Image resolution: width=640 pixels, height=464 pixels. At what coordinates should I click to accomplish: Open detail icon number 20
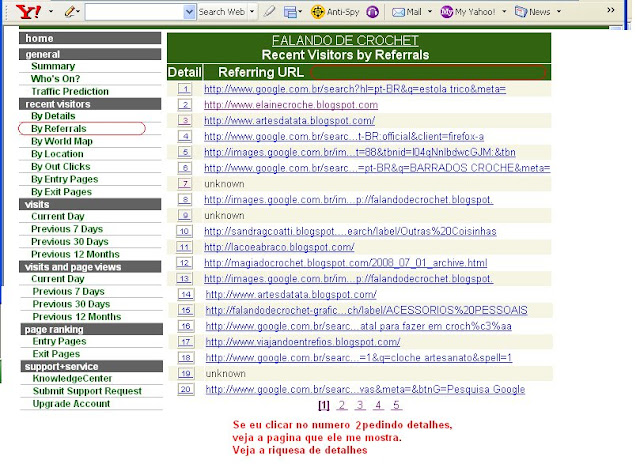tap(186, 389)
